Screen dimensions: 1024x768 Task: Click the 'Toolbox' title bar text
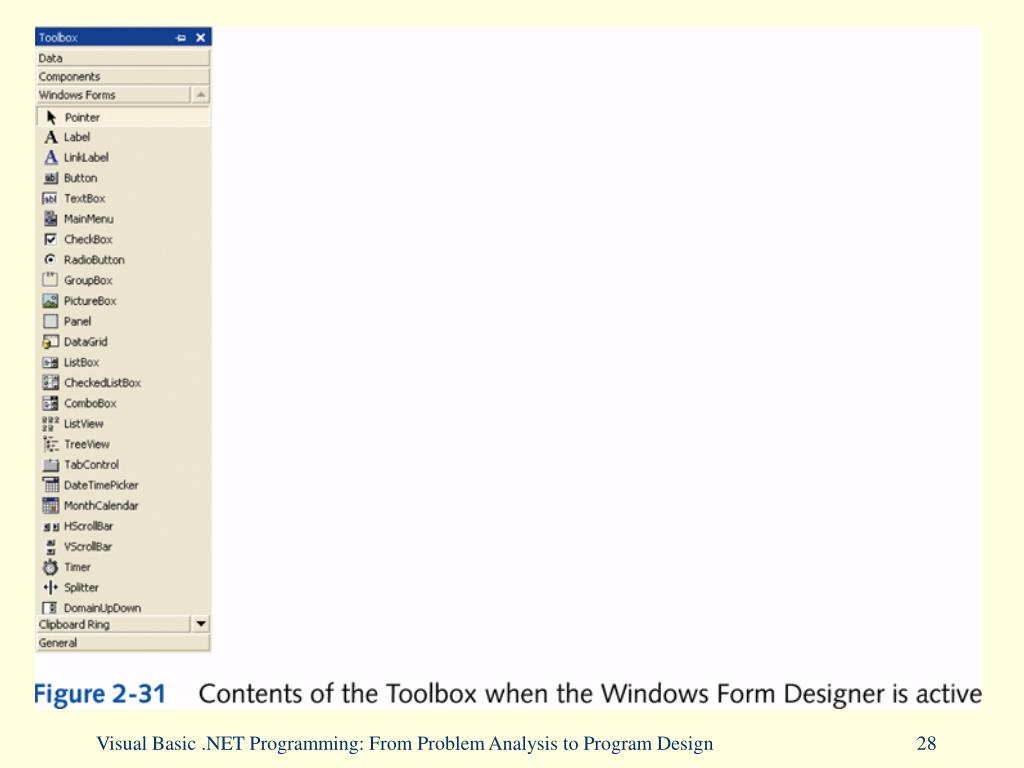tap(58, 38)
